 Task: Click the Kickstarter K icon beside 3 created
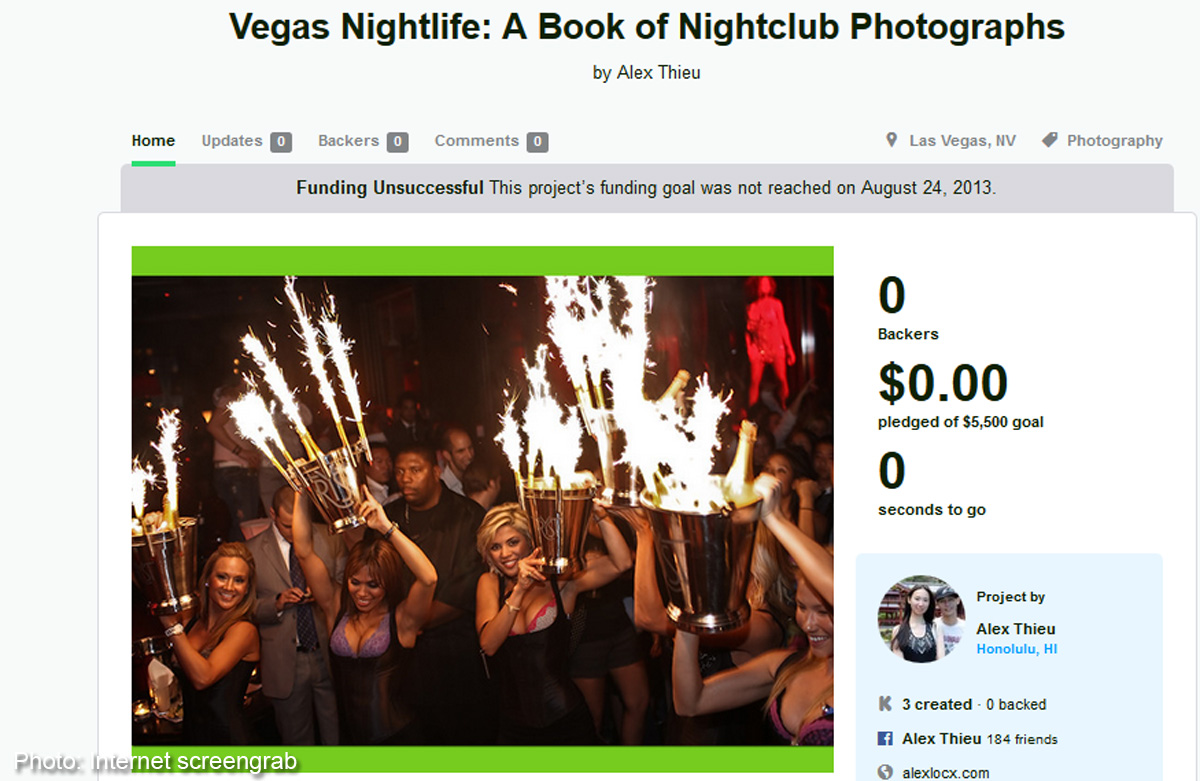(x=885, y=704)
